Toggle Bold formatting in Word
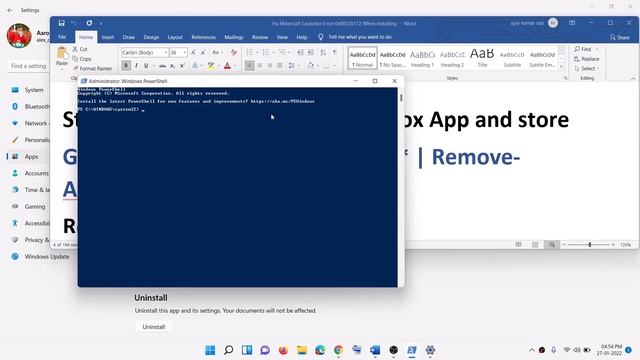 pyautogui.click(x=126, y=65)
